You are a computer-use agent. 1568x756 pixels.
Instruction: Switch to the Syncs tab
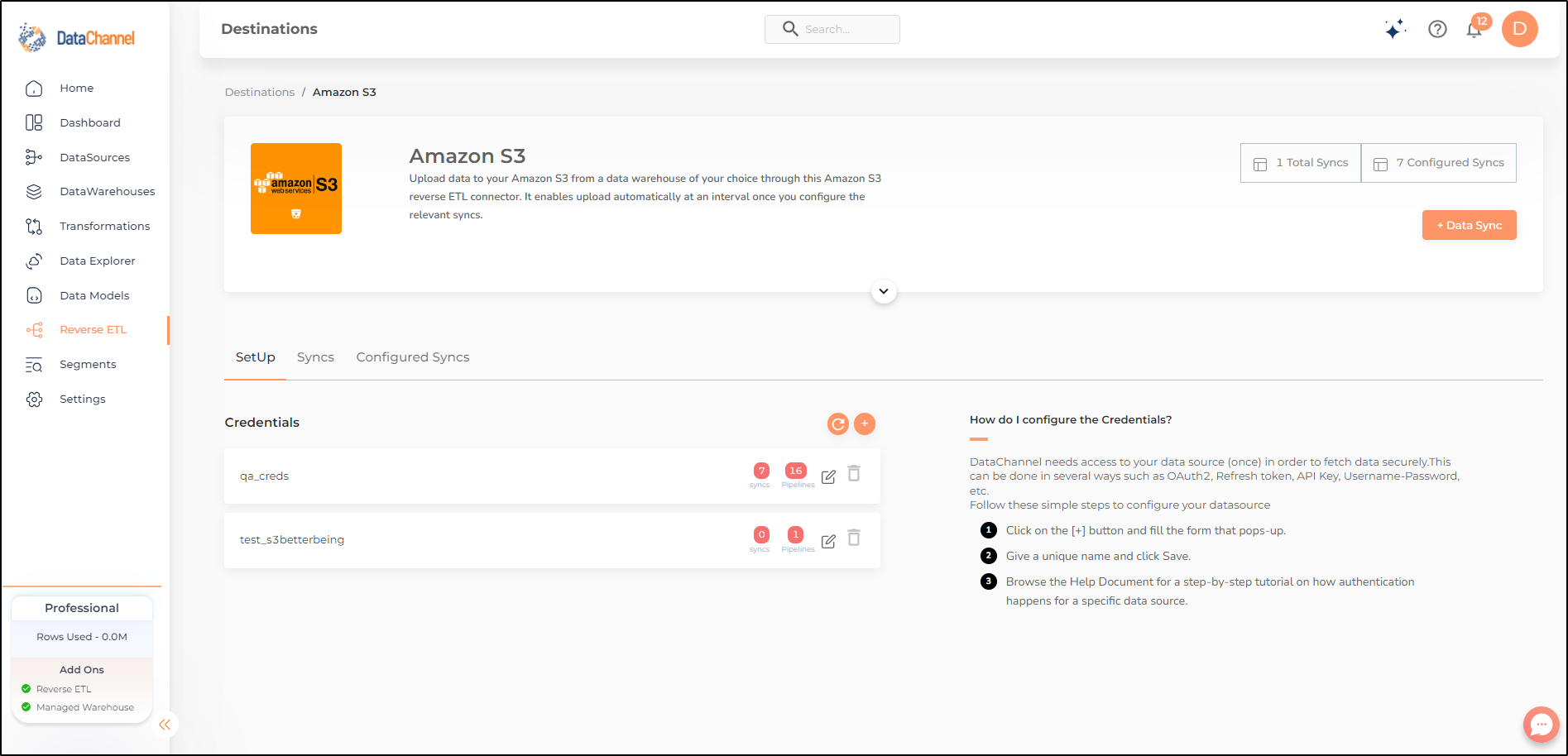click(315, 357)
